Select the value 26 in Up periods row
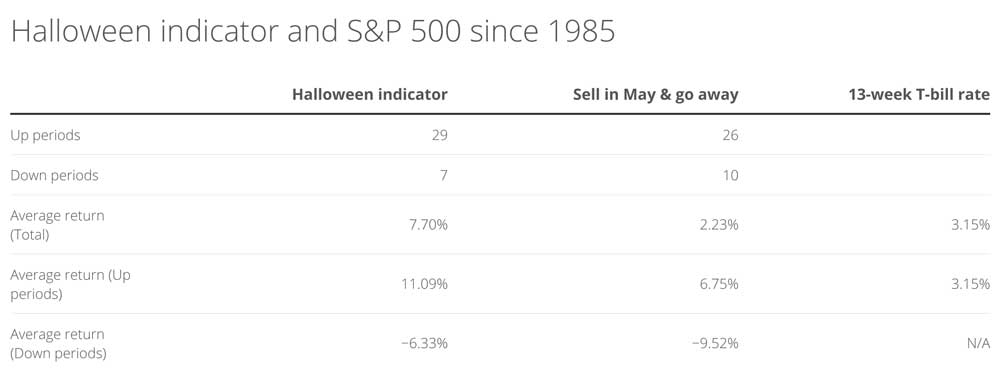 730,135
